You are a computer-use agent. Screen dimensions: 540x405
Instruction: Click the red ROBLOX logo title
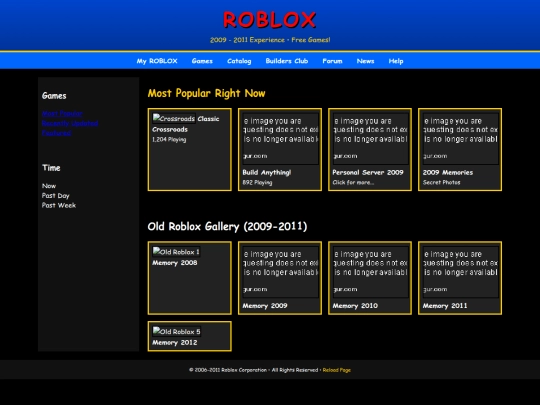(x=269, y=20)
